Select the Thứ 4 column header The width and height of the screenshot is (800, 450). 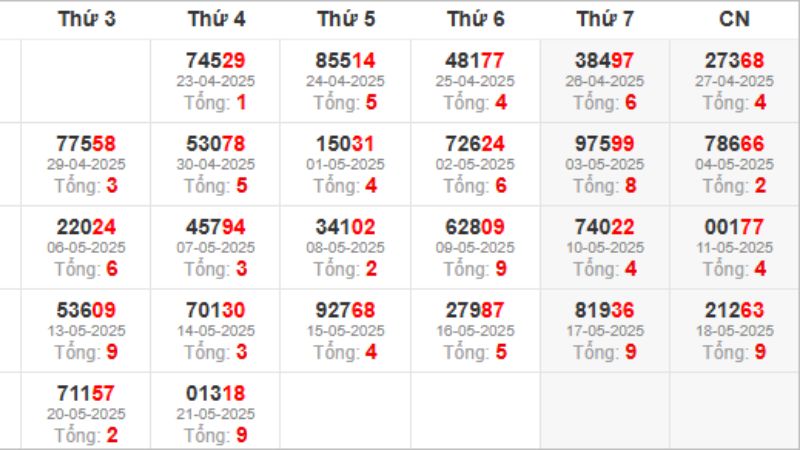click(216, 19)
